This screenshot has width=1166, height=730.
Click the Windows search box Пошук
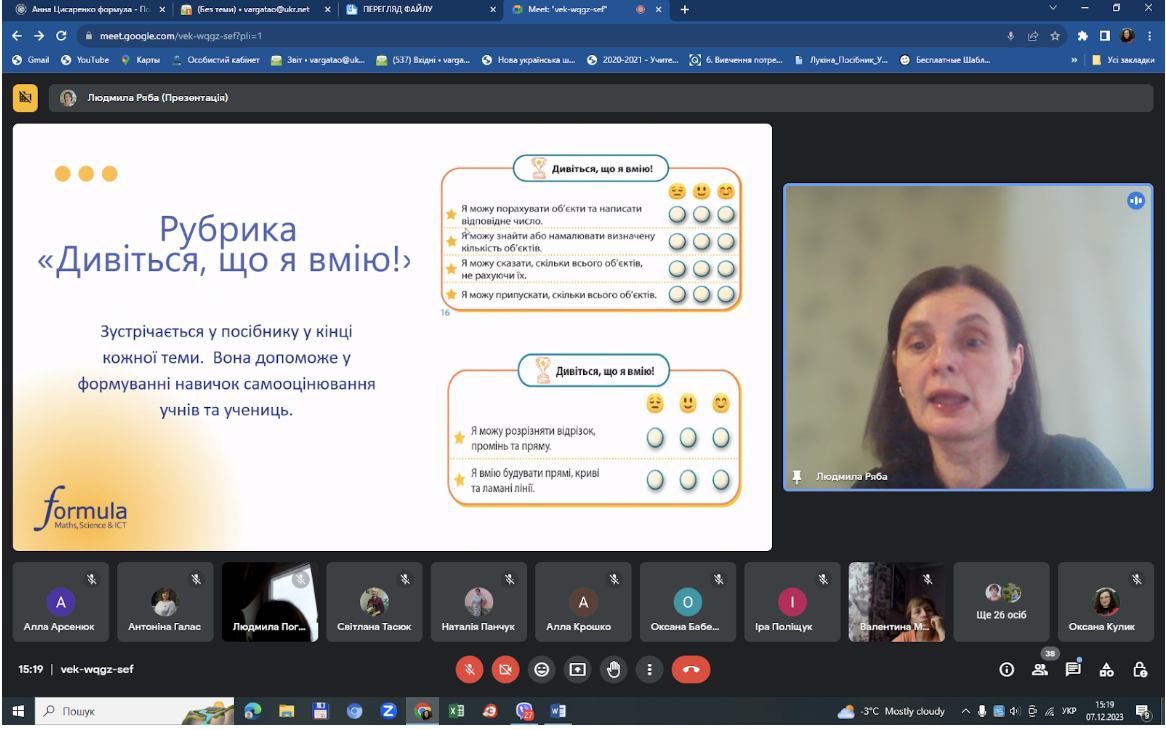134,711
